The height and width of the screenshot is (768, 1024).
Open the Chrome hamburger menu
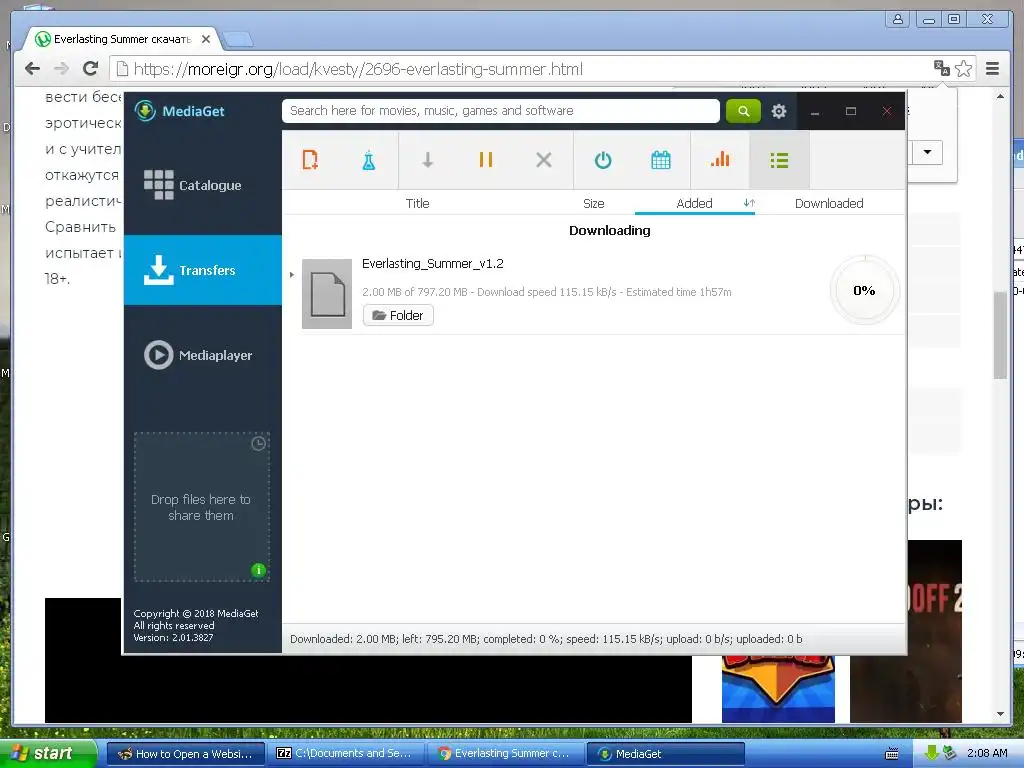(x=993, y=69)
